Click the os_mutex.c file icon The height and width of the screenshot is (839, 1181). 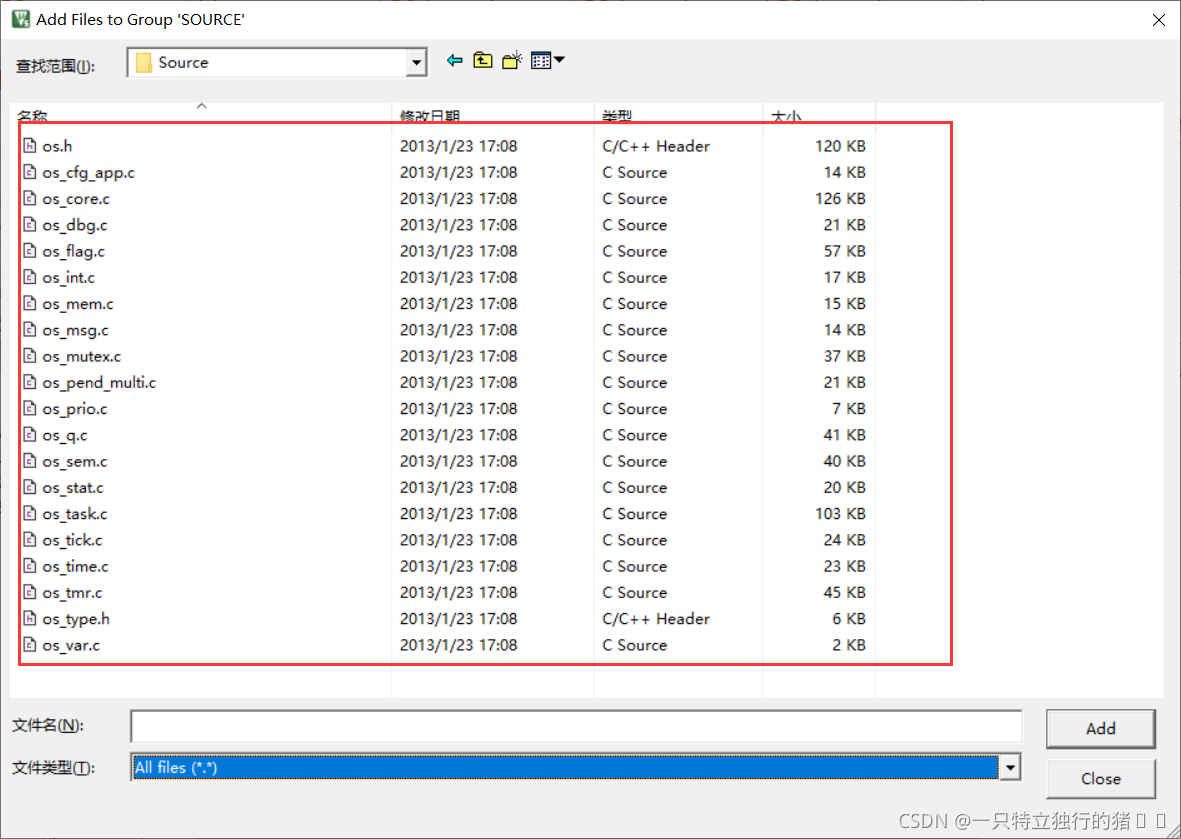[29, 356]
